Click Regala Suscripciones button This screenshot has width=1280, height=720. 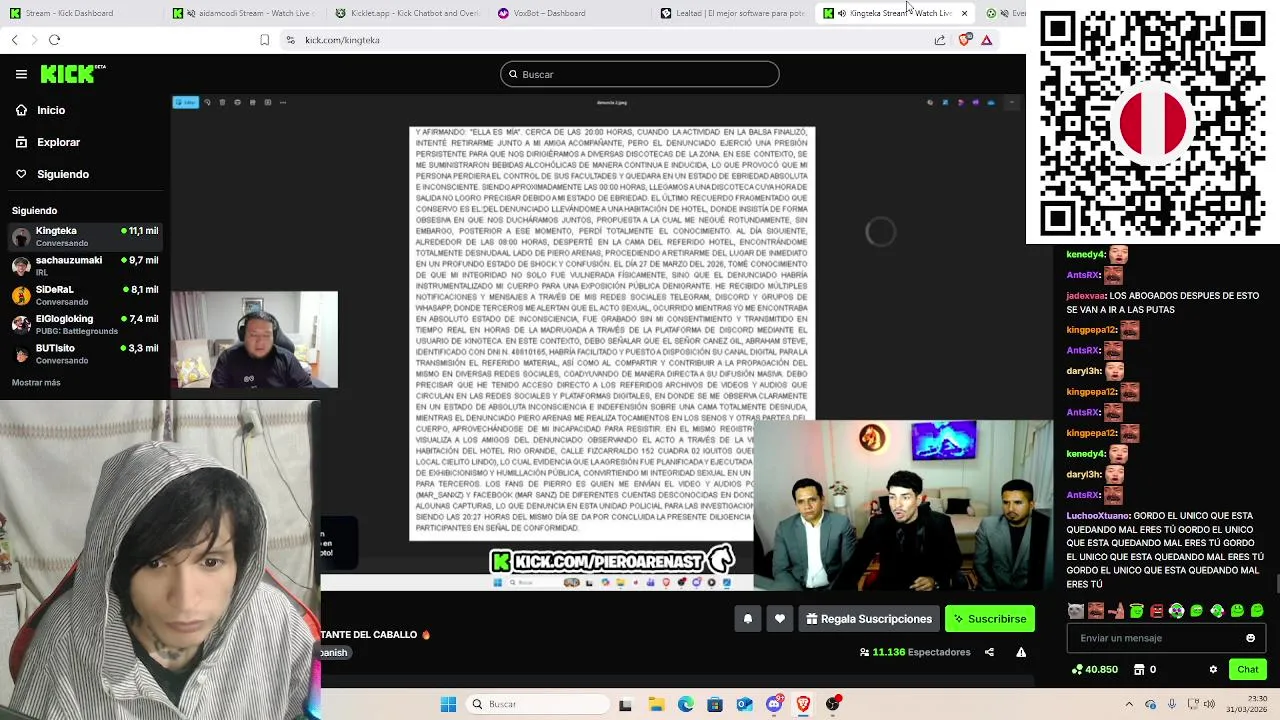869,619
